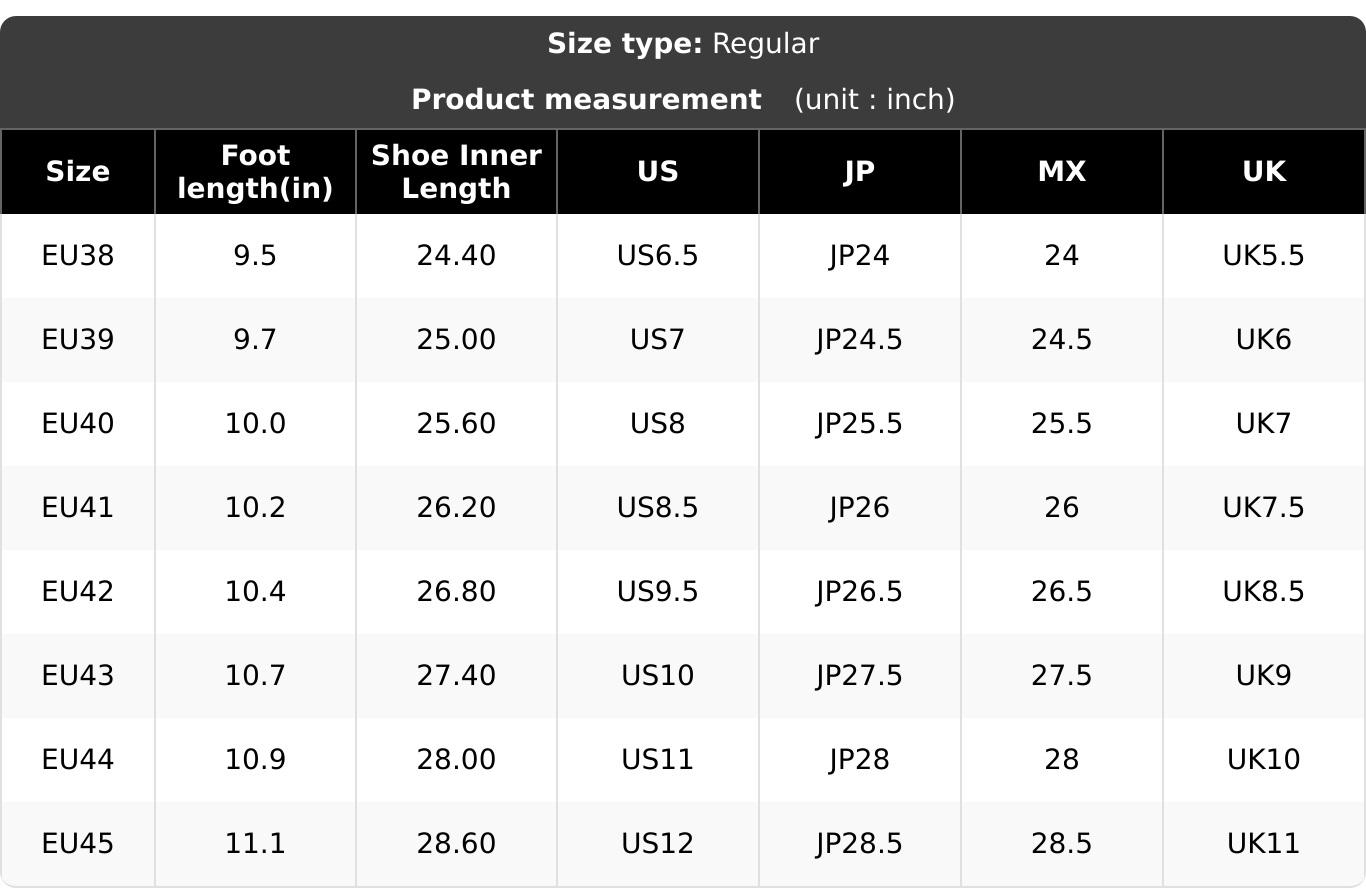The image size is (1366, 888).
Task: Click the JP column header
Action: 860,172
